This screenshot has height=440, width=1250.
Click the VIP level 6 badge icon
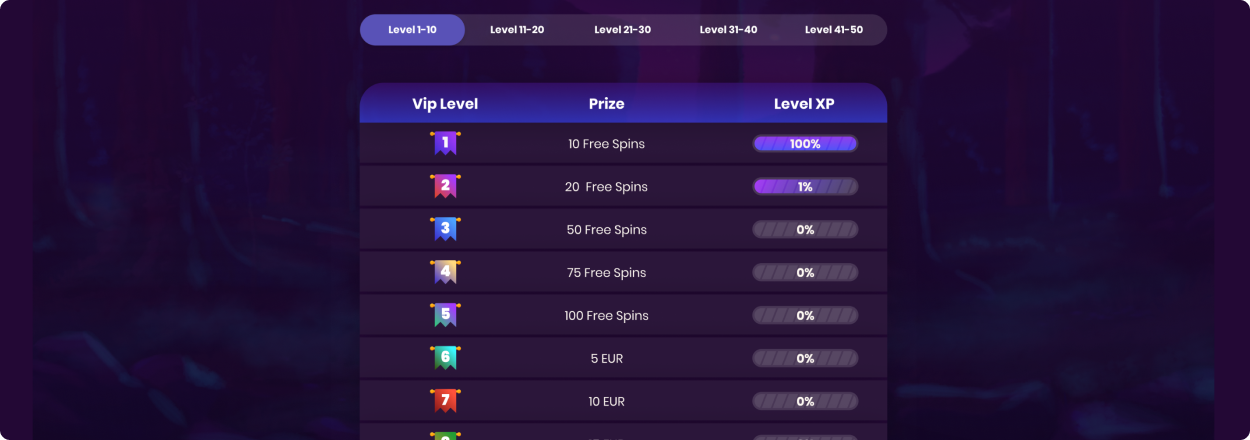(445, 358)
